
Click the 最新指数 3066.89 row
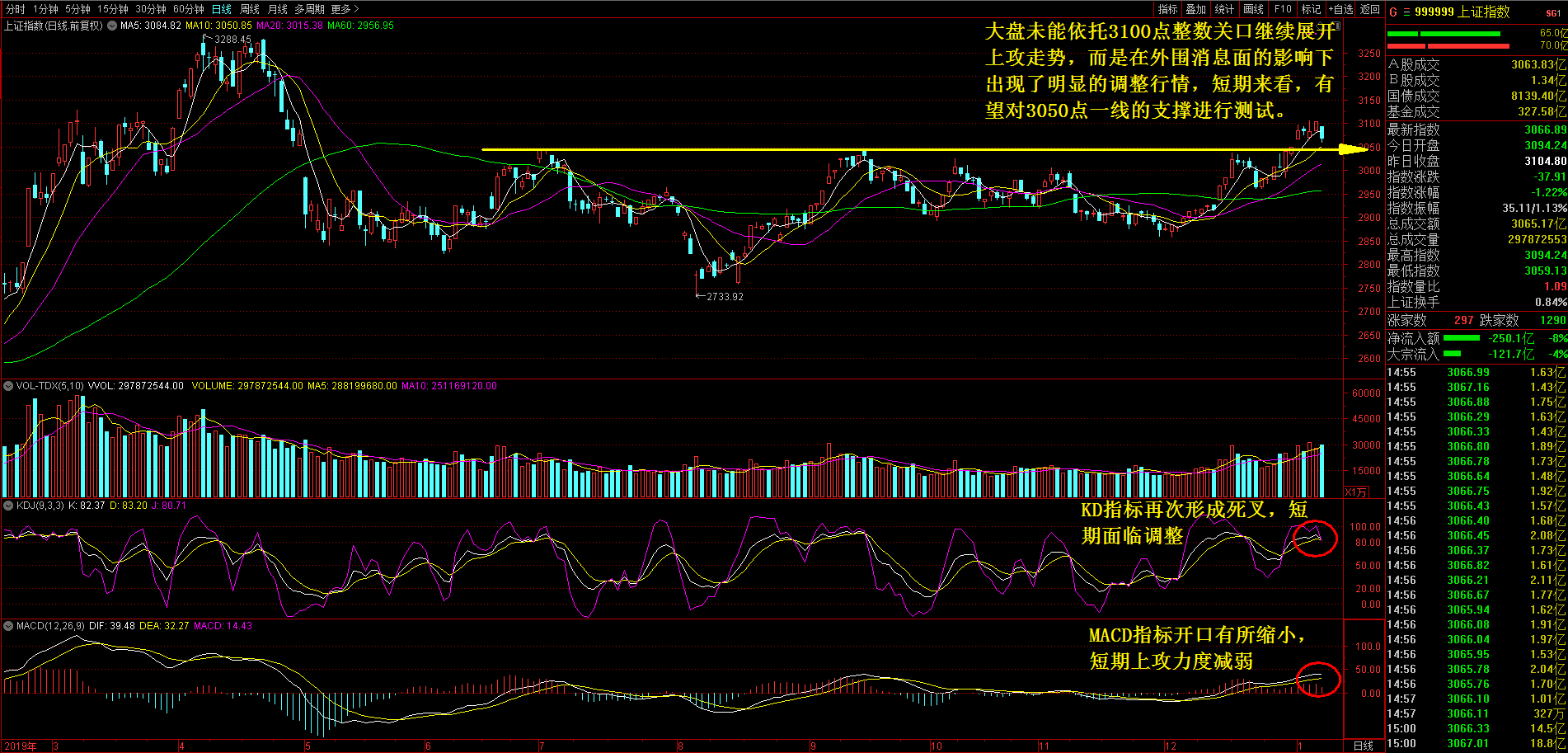[x=1476, y=129]
